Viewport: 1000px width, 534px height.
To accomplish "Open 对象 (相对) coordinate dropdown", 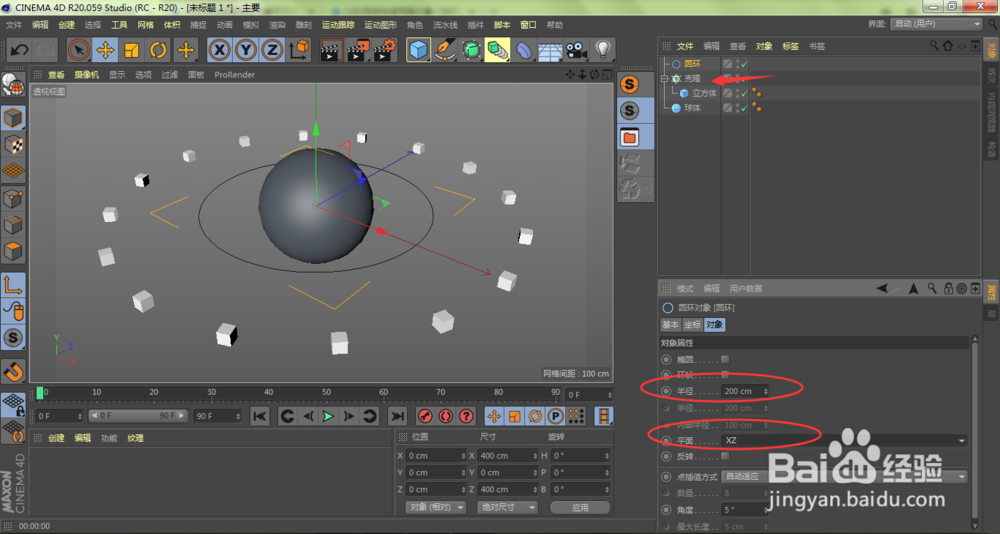I will (436, 507).
